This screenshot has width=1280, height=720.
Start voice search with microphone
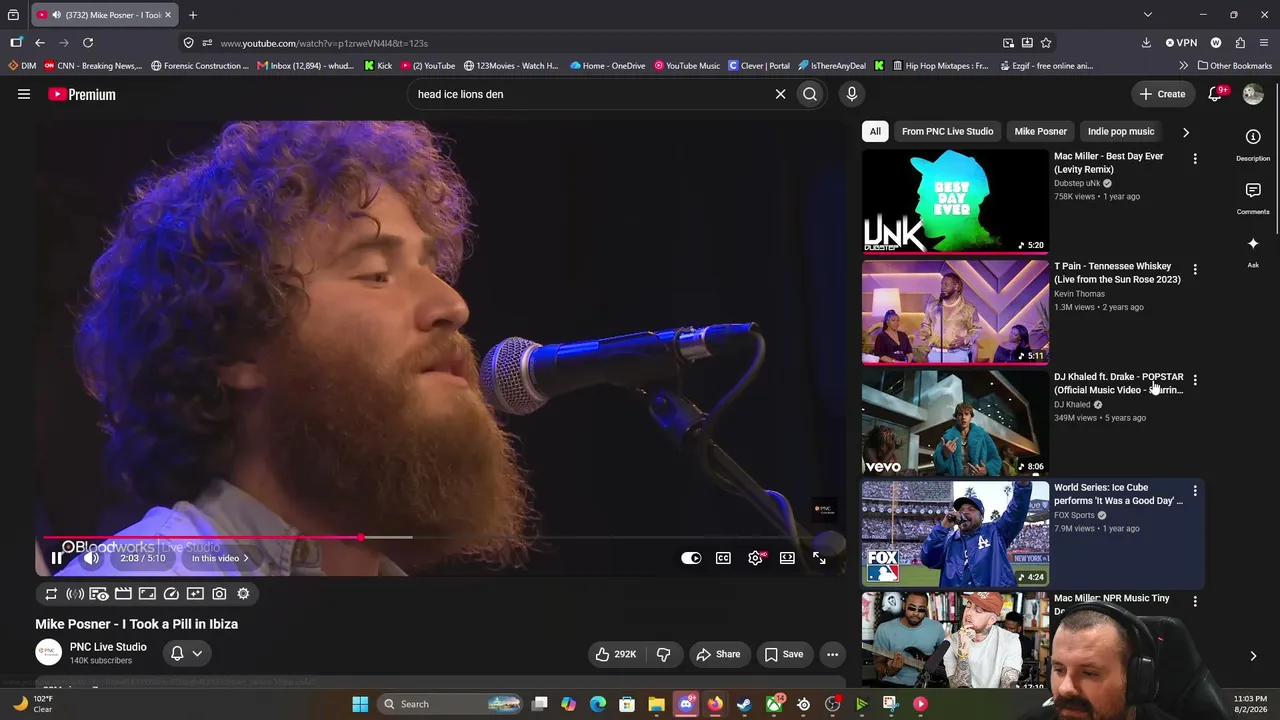852,94
